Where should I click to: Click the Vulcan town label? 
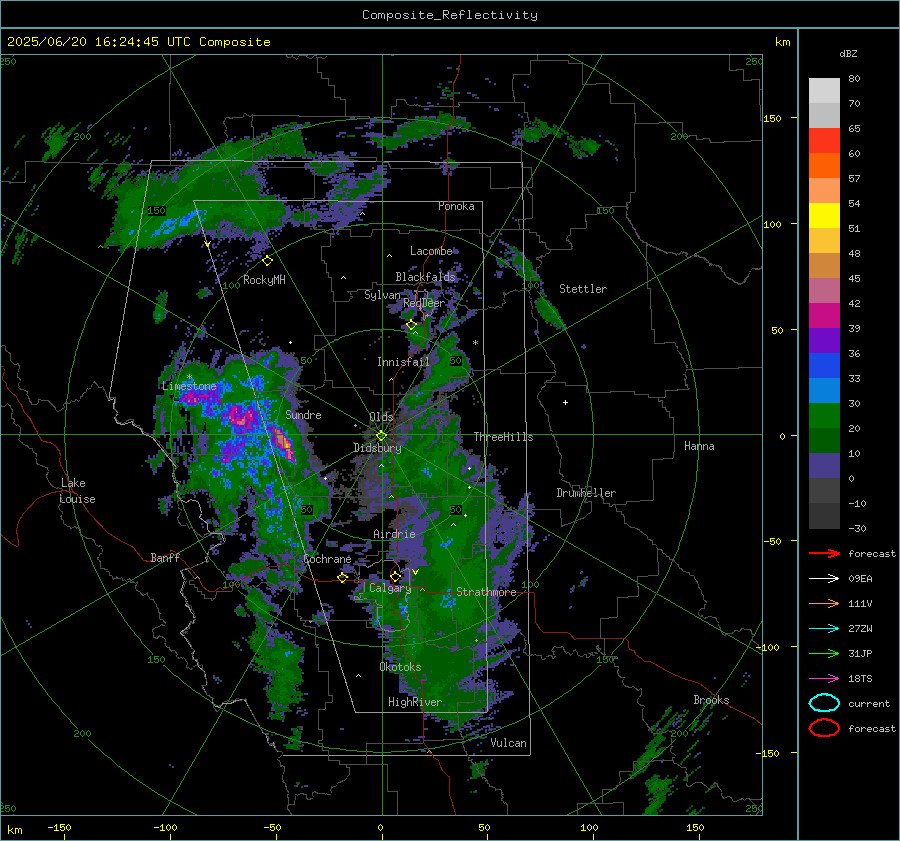pos(508,743)
